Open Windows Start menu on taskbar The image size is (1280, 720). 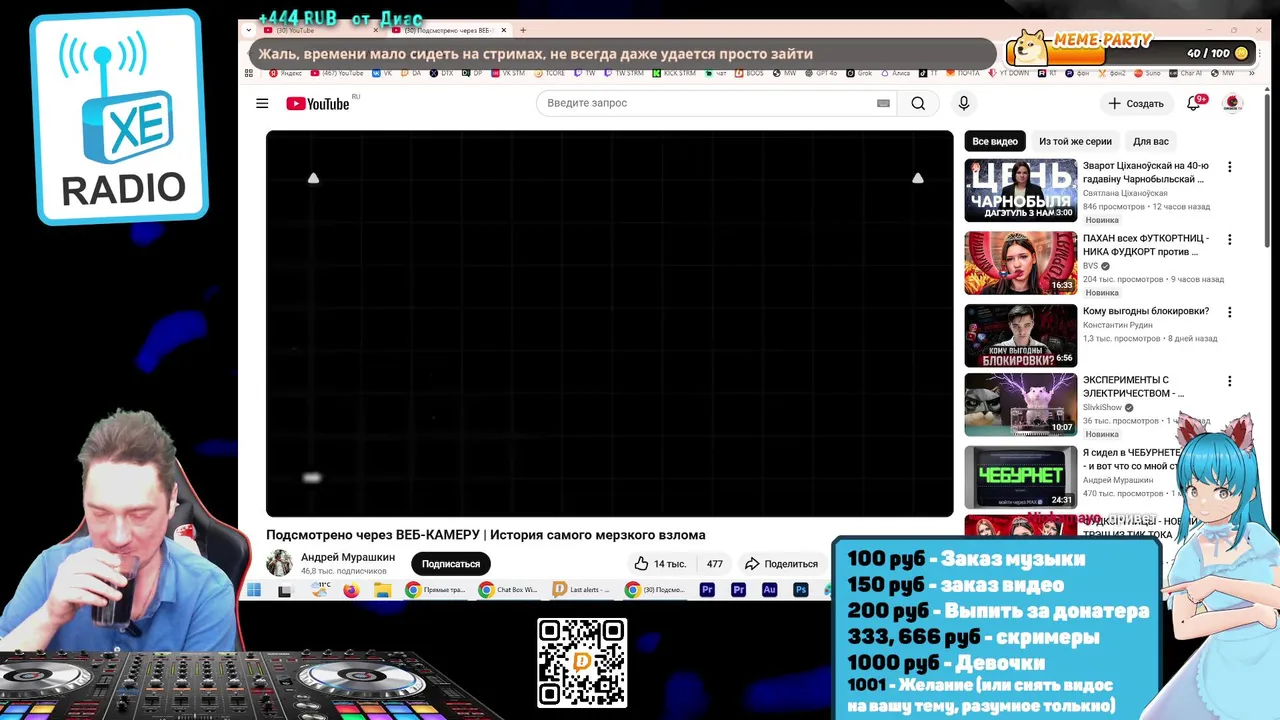253,590
